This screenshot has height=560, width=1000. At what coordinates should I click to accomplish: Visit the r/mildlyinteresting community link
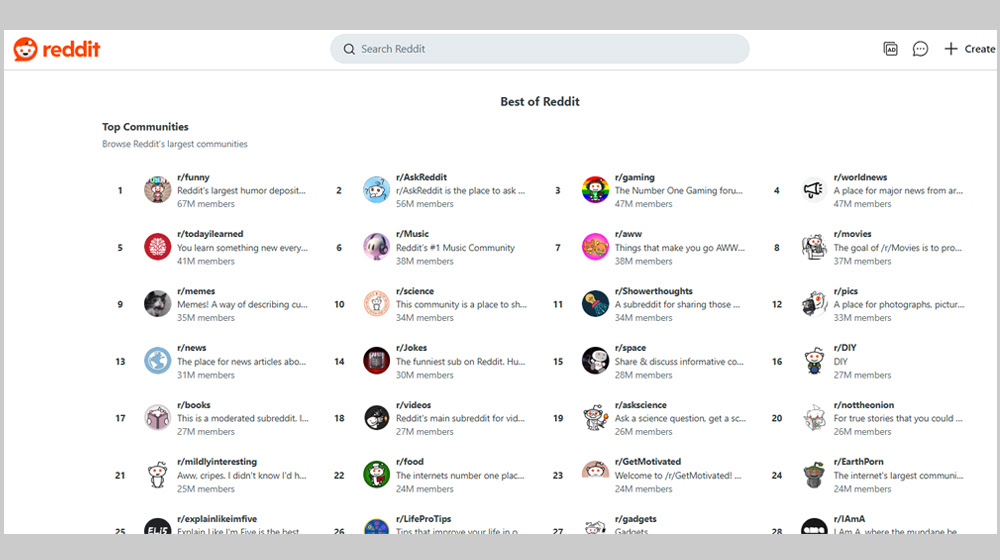[x=217, y=462]
